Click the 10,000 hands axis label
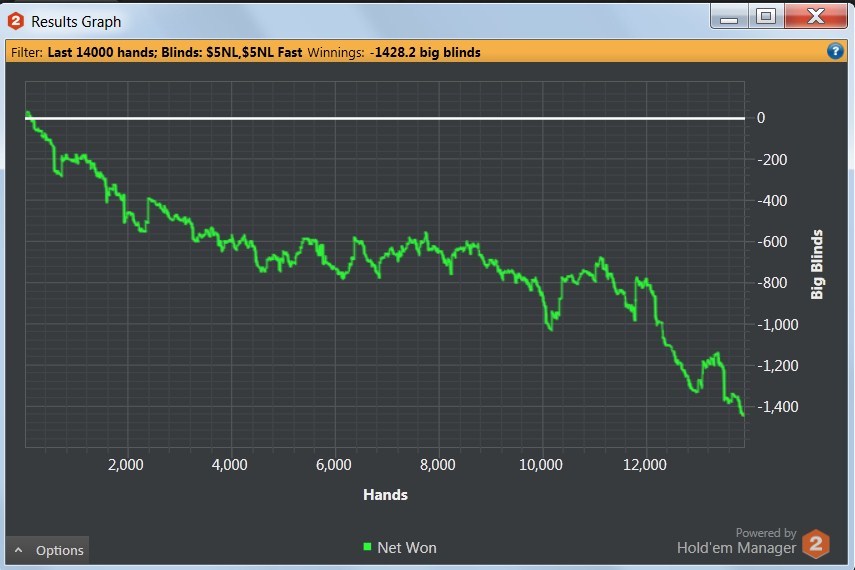The width and height of the screenshot is (855, 570). coord(541,465)
